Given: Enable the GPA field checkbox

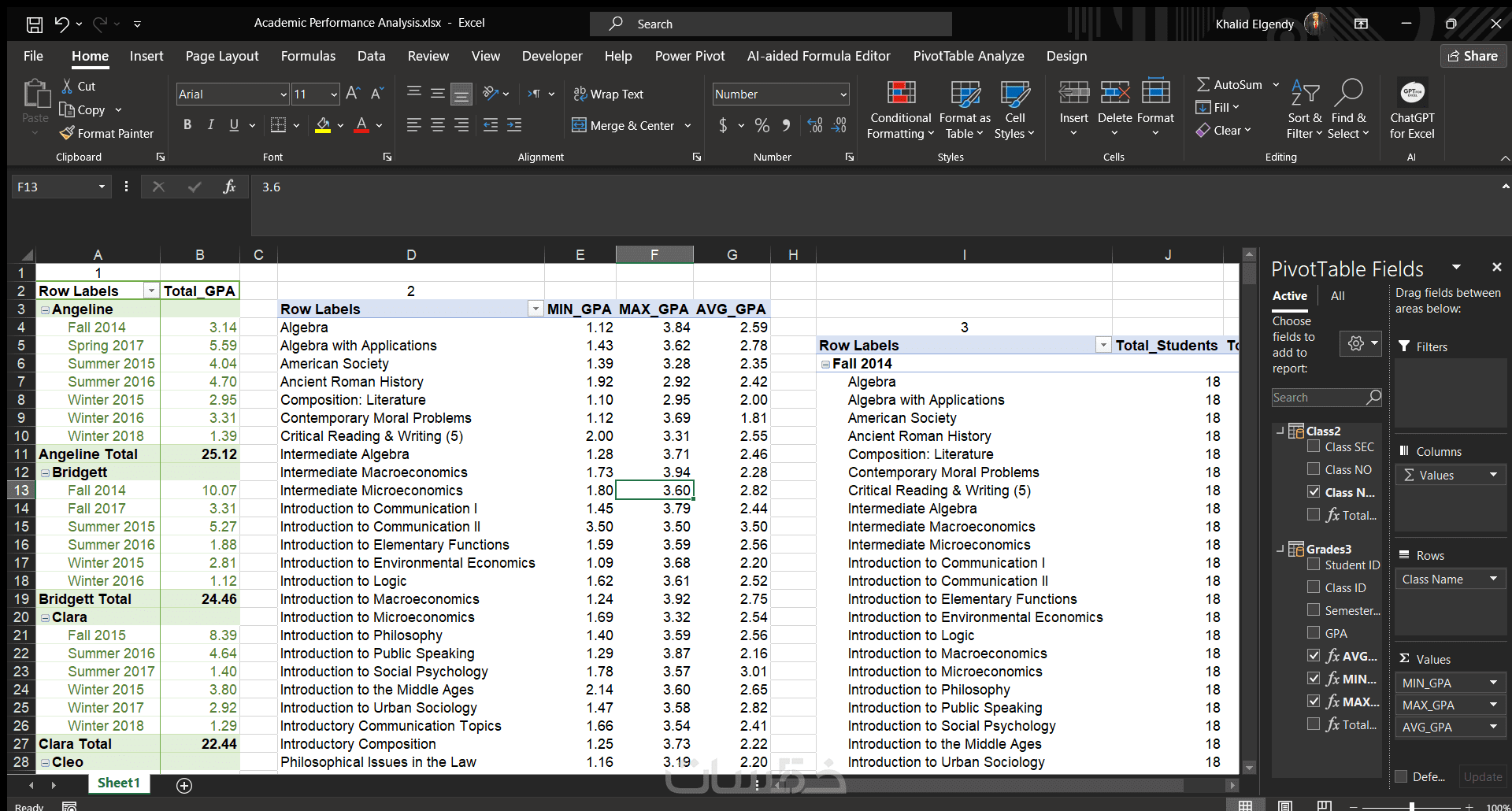Looking at the screenshot, I should (1314, 632).
